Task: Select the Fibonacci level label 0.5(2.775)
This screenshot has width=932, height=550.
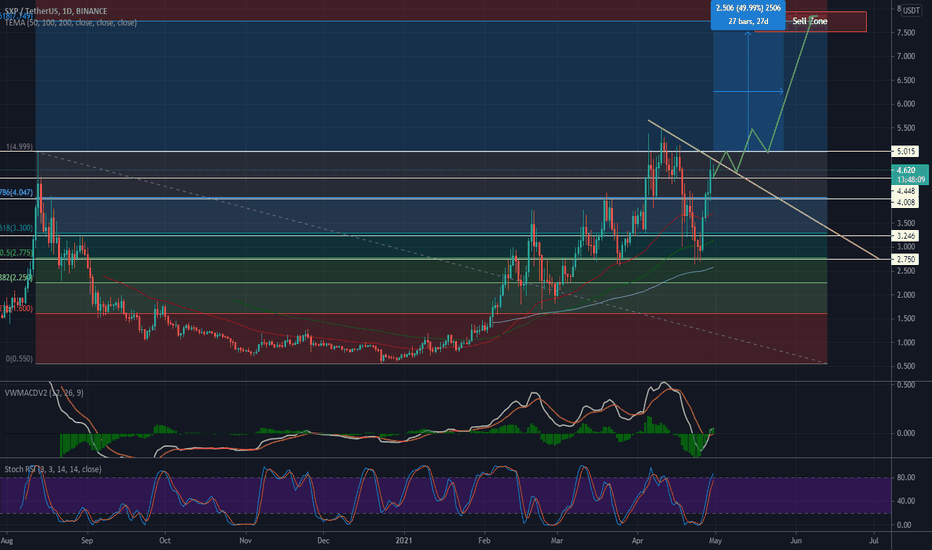Action: point(17,253)
